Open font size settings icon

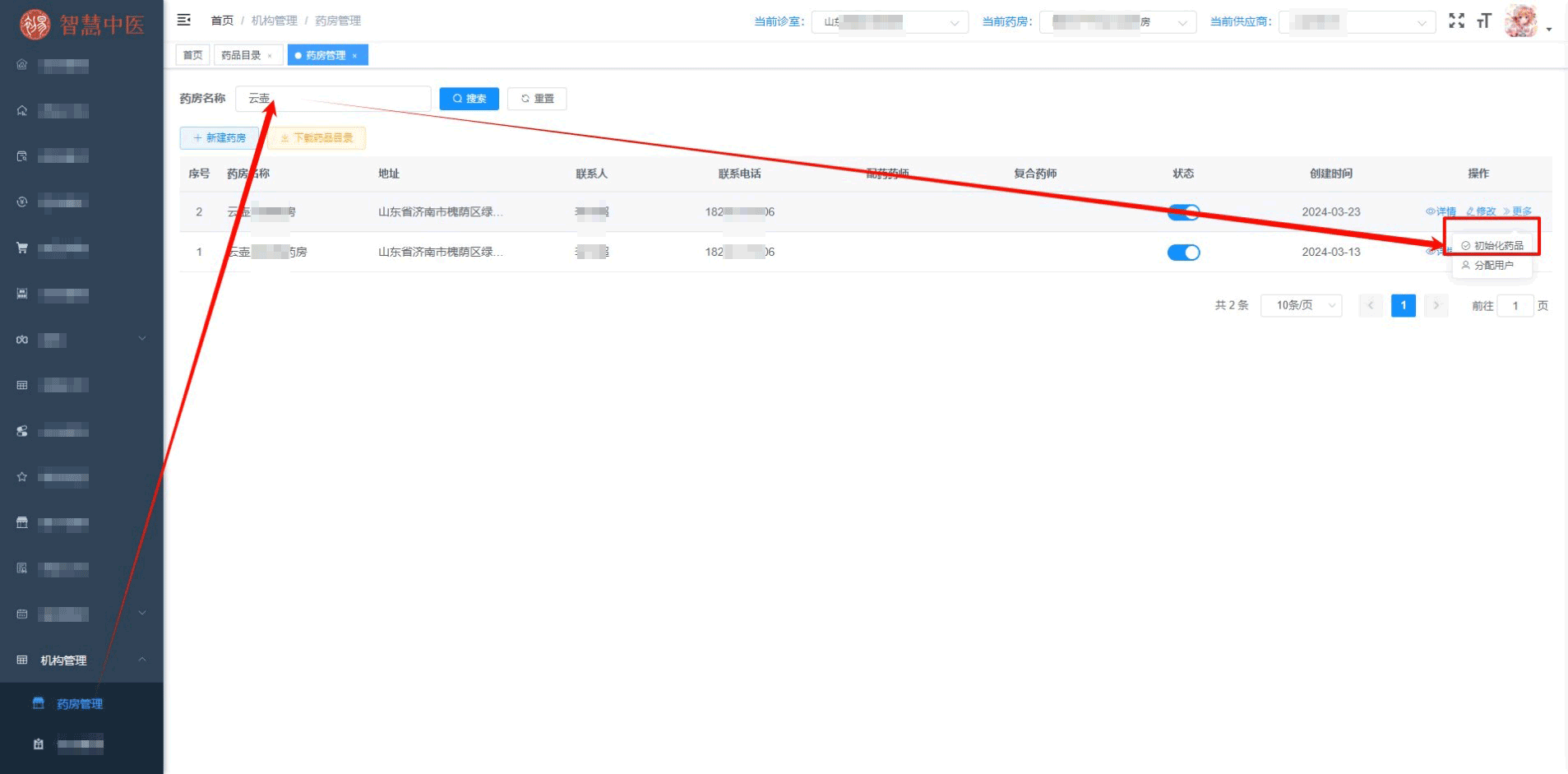click(1484, 21)
